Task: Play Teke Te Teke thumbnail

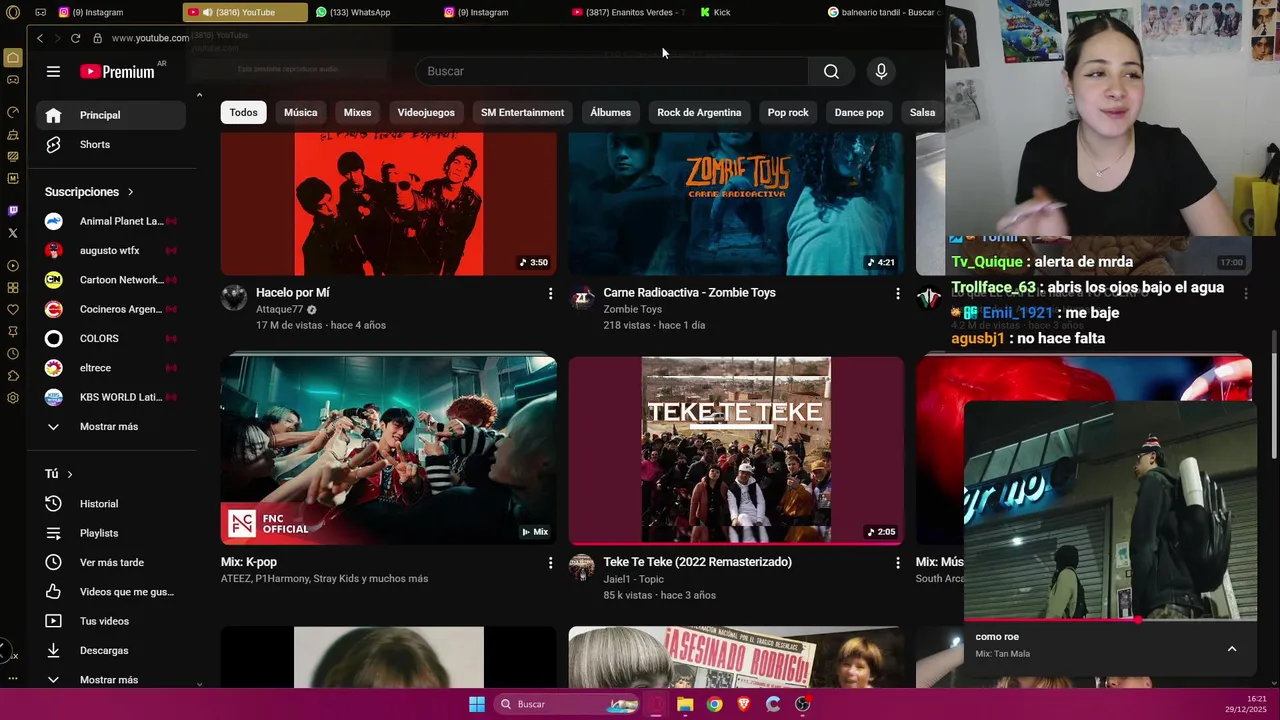Action: coord(736,450)
